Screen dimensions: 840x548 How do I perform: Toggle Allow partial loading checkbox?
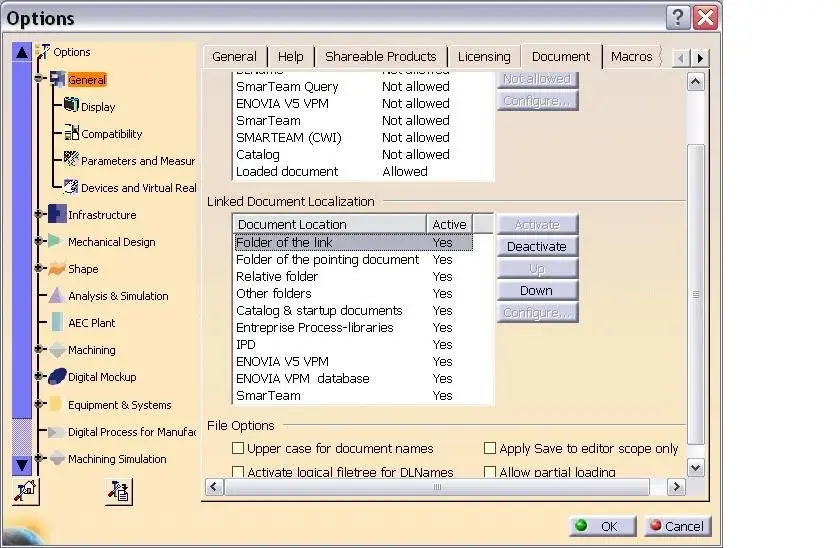click(x=490, y=471)
